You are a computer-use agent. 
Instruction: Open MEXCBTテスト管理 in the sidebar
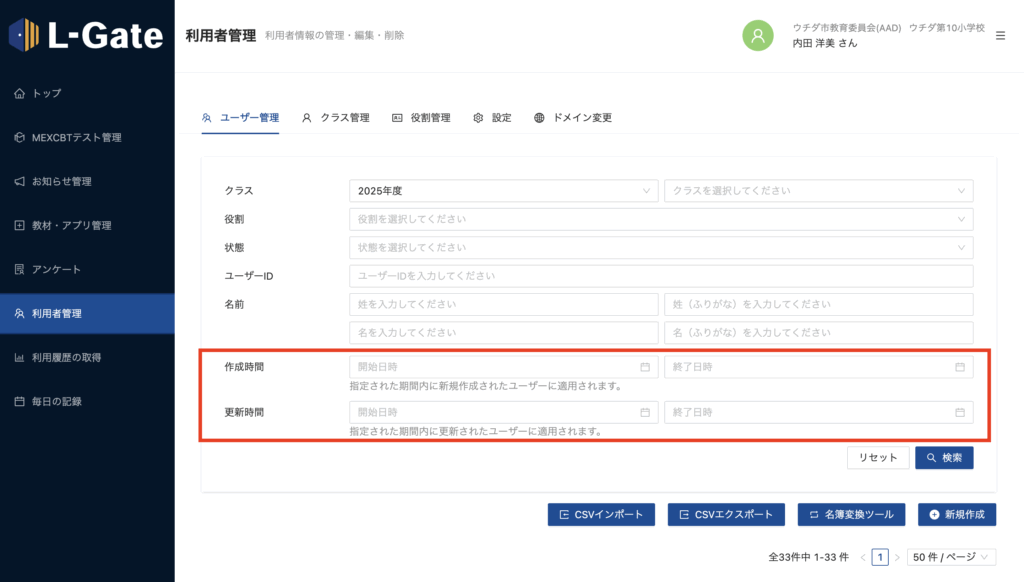tap(76, 137)
